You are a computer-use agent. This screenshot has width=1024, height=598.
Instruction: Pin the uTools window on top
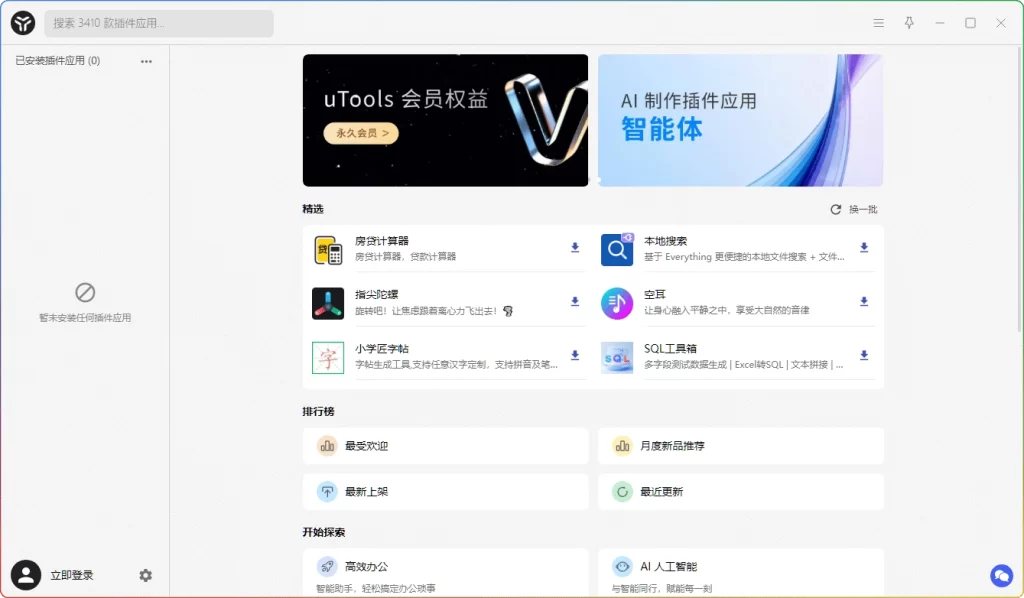908,22
